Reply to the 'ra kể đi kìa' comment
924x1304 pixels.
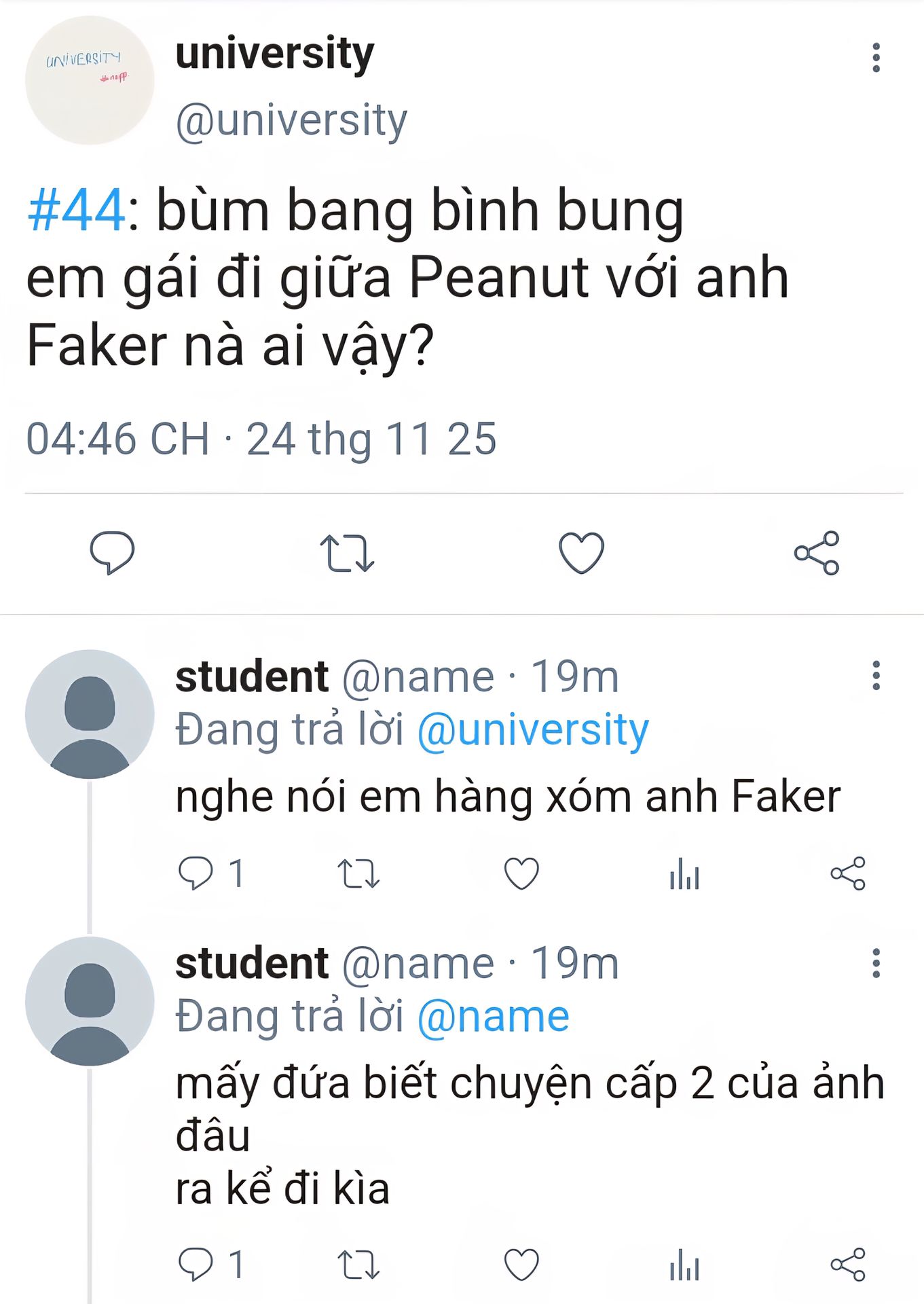(196, 1265)
